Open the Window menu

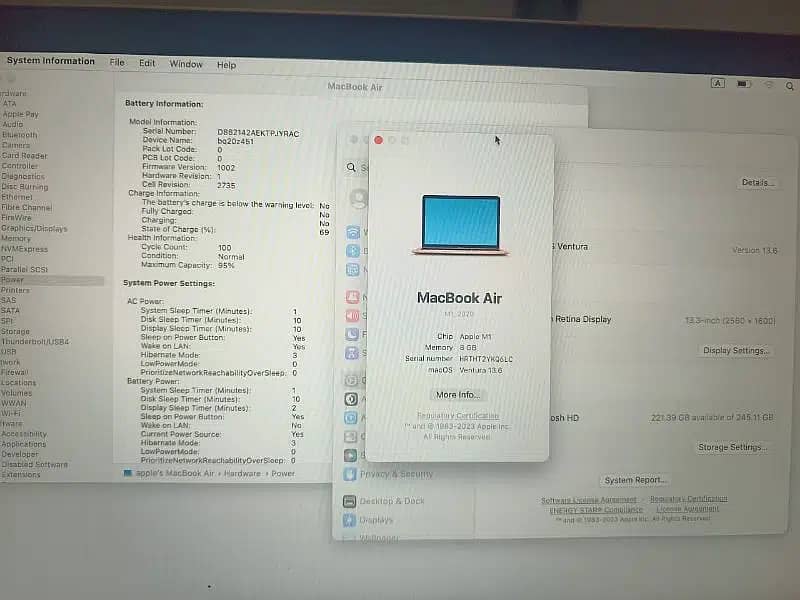click(186, 64)
